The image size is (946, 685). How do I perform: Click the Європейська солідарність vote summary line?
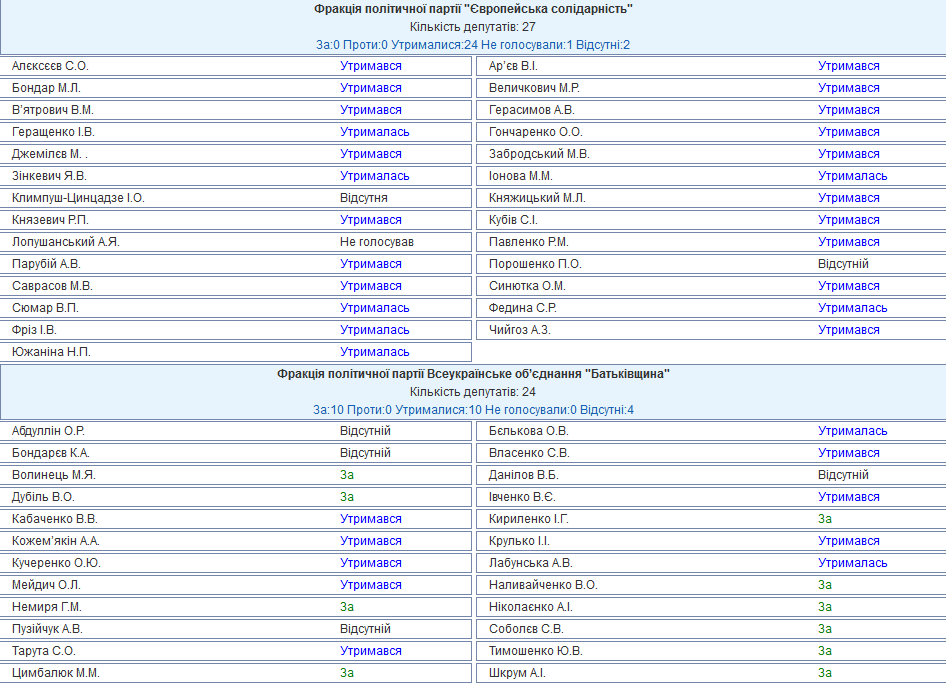point(473,45)
